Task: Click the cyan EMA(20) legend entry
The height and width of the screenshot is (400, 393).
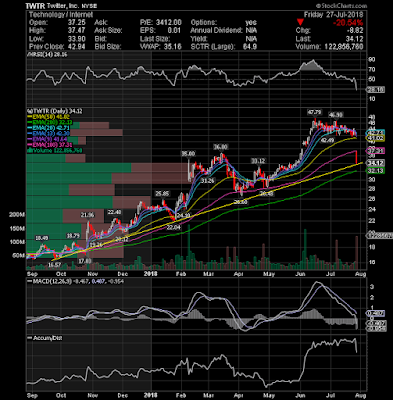Action: pyautogui.click(x=48, y=128)
